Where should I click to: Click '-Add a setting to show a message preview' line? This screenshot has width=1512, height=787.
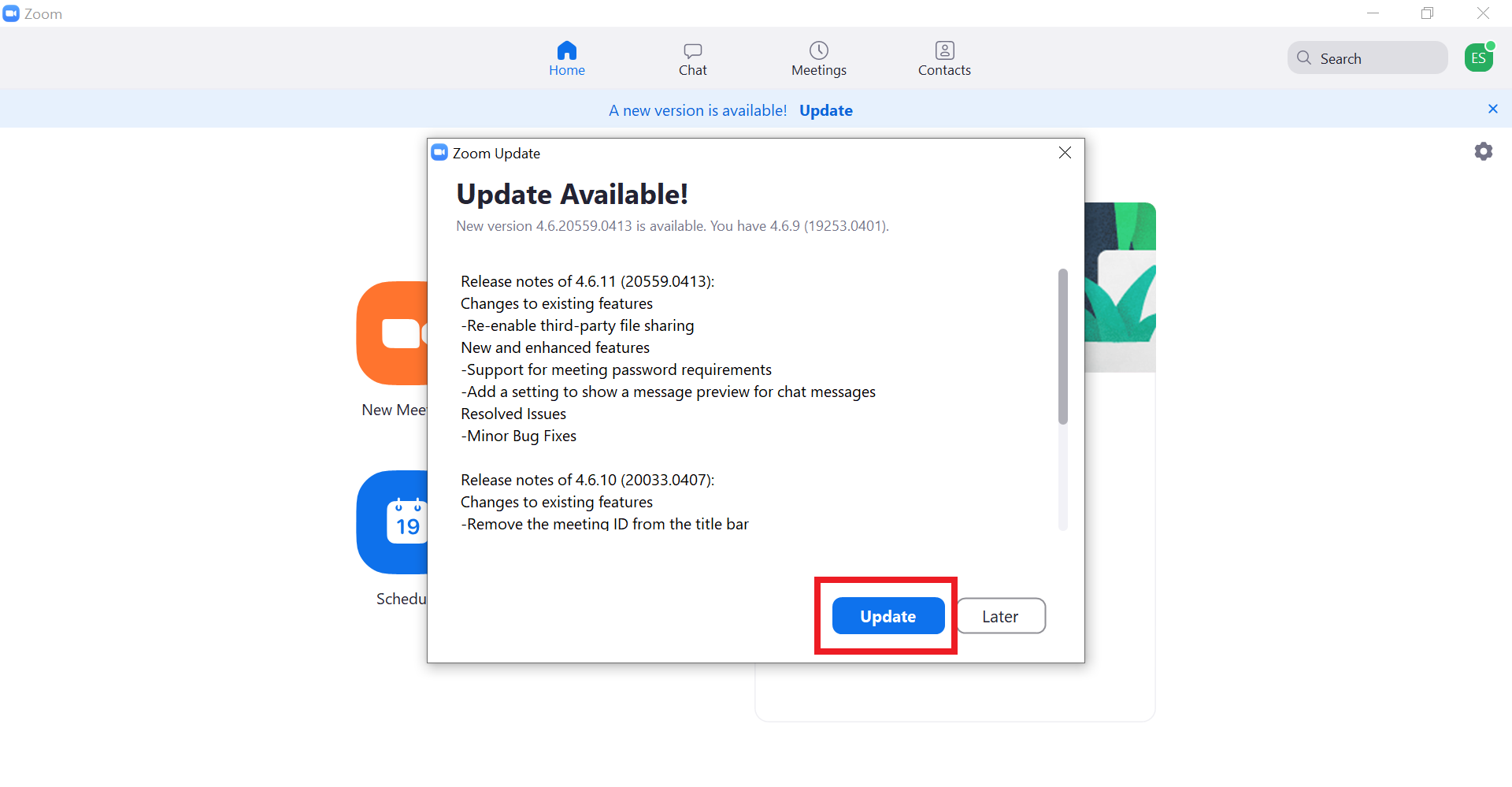point(668,392)
